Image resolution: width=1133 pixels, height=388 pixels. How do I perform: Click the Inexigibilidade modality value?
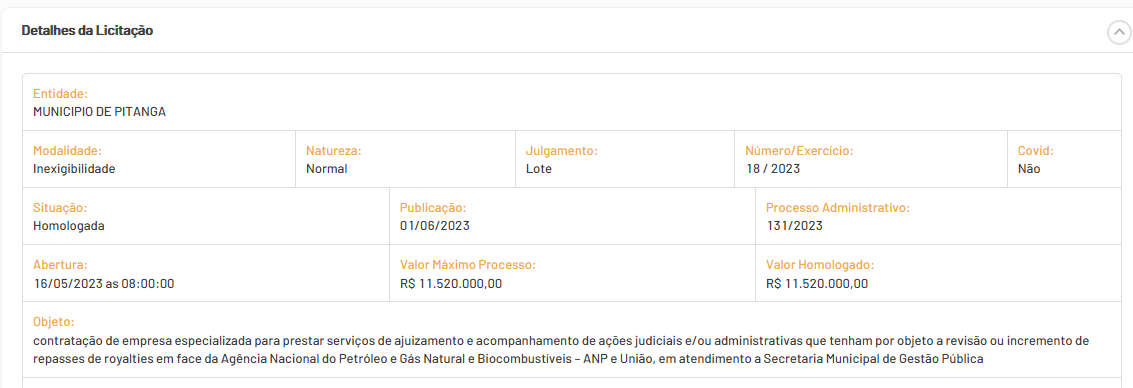pyautogui.click(x=74, y=169)
